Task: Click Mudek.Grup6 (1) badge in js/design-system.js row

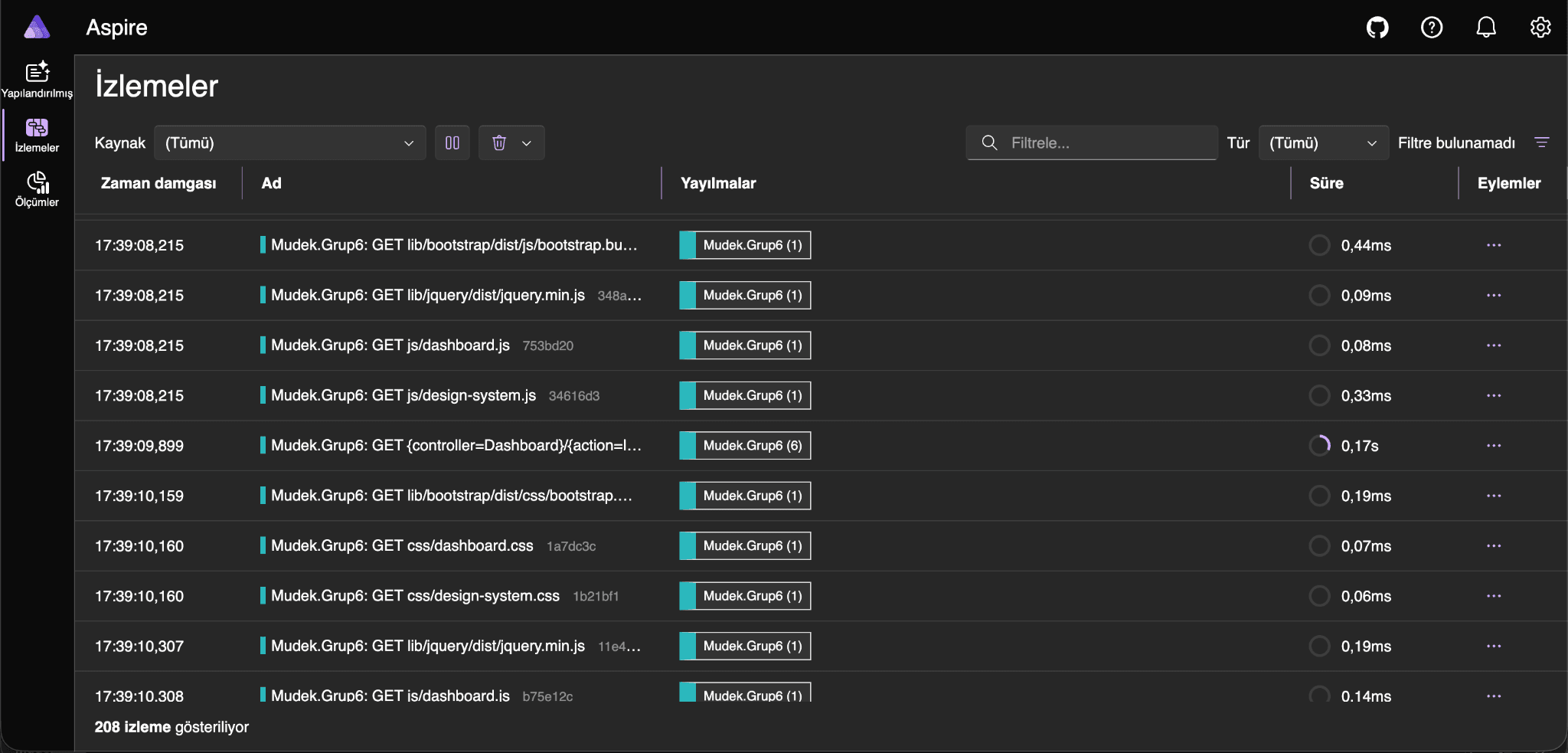Action: click(745, 395)
